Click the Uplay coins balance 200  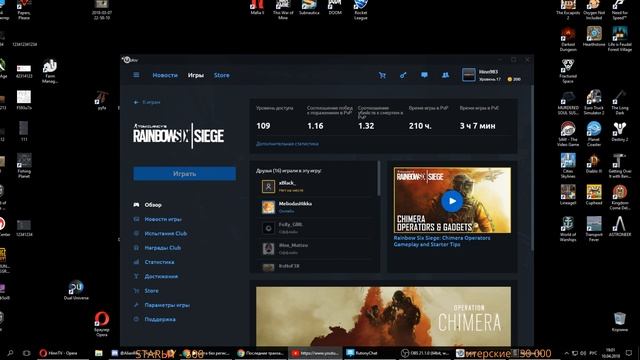click(x=514, y=79)
